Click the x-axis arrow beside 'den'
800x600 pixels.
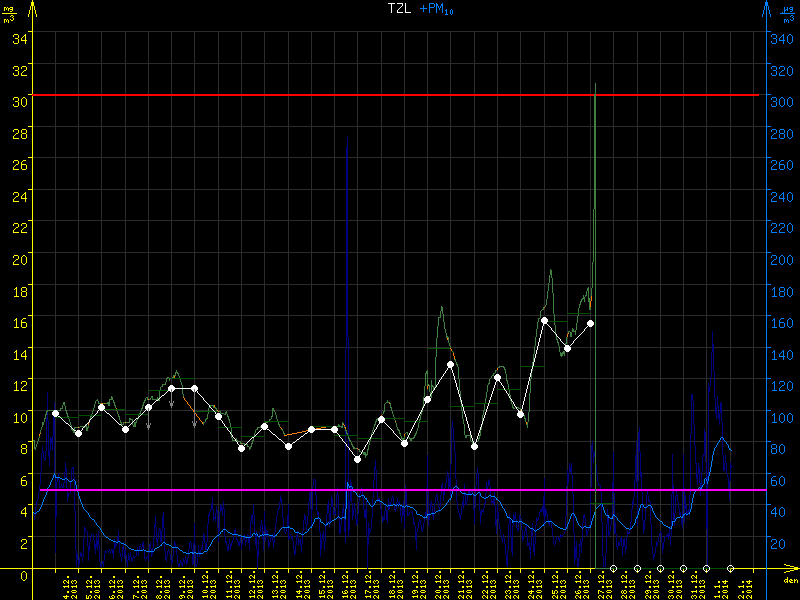pos(791,570)
